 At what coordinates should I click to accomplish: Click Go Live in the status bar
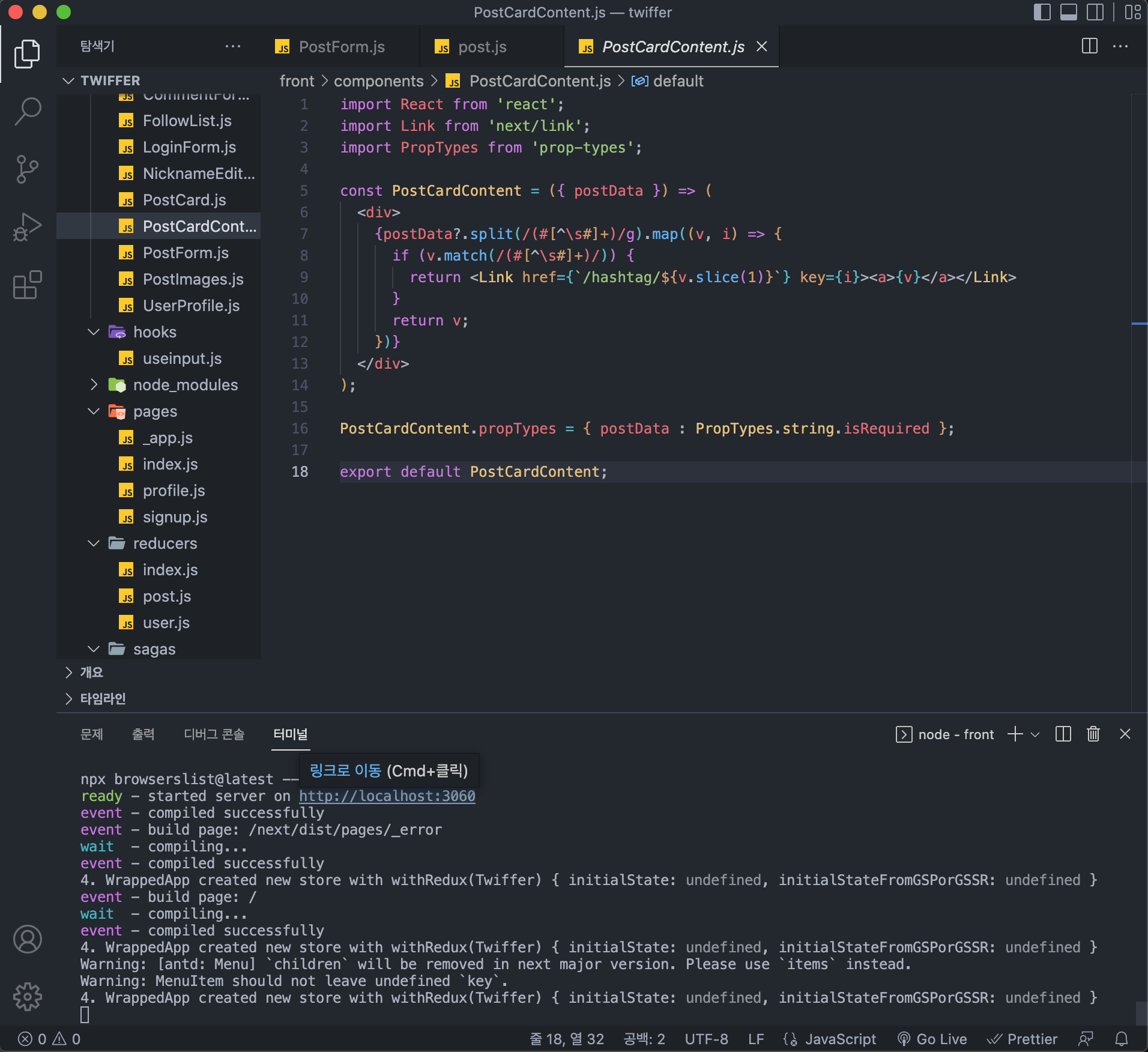click(x=932, y=1039)
